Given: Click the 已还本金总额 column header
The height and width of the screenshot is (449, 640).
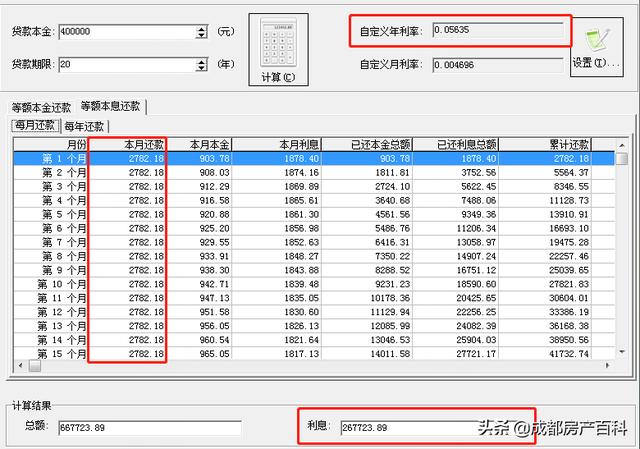Looking at the screenshot, I should point(367,144).
